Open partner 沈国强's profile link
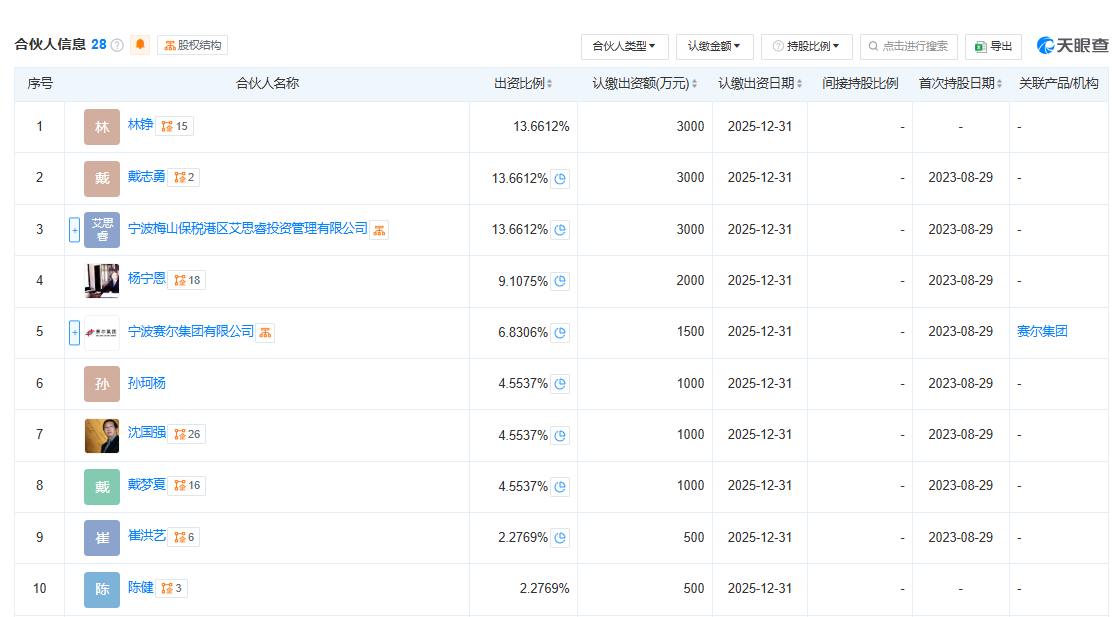This screenshot has width=1119, height=617. [x=146, y=433]
